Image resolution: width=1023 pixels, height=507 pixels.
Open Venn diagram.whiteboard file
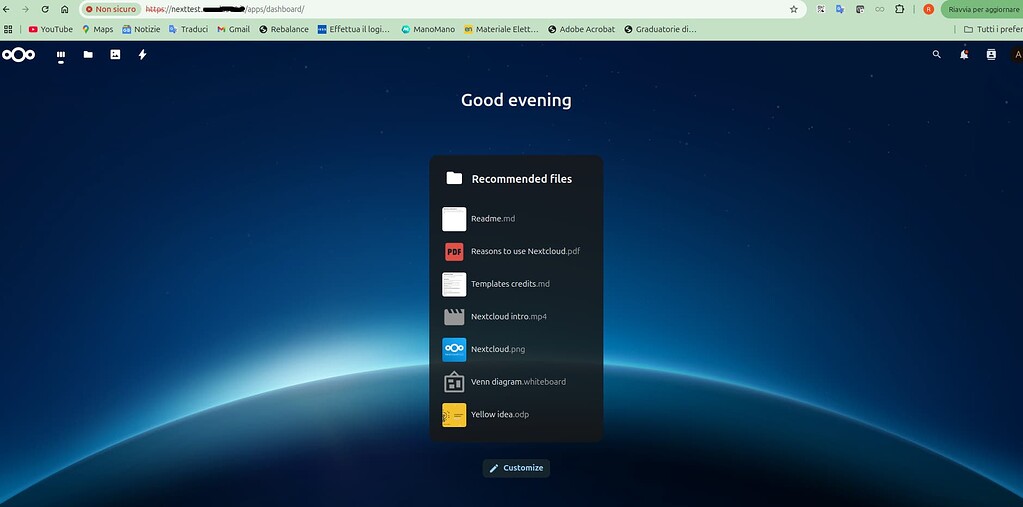pyautogui.click(x=518, y=382)
